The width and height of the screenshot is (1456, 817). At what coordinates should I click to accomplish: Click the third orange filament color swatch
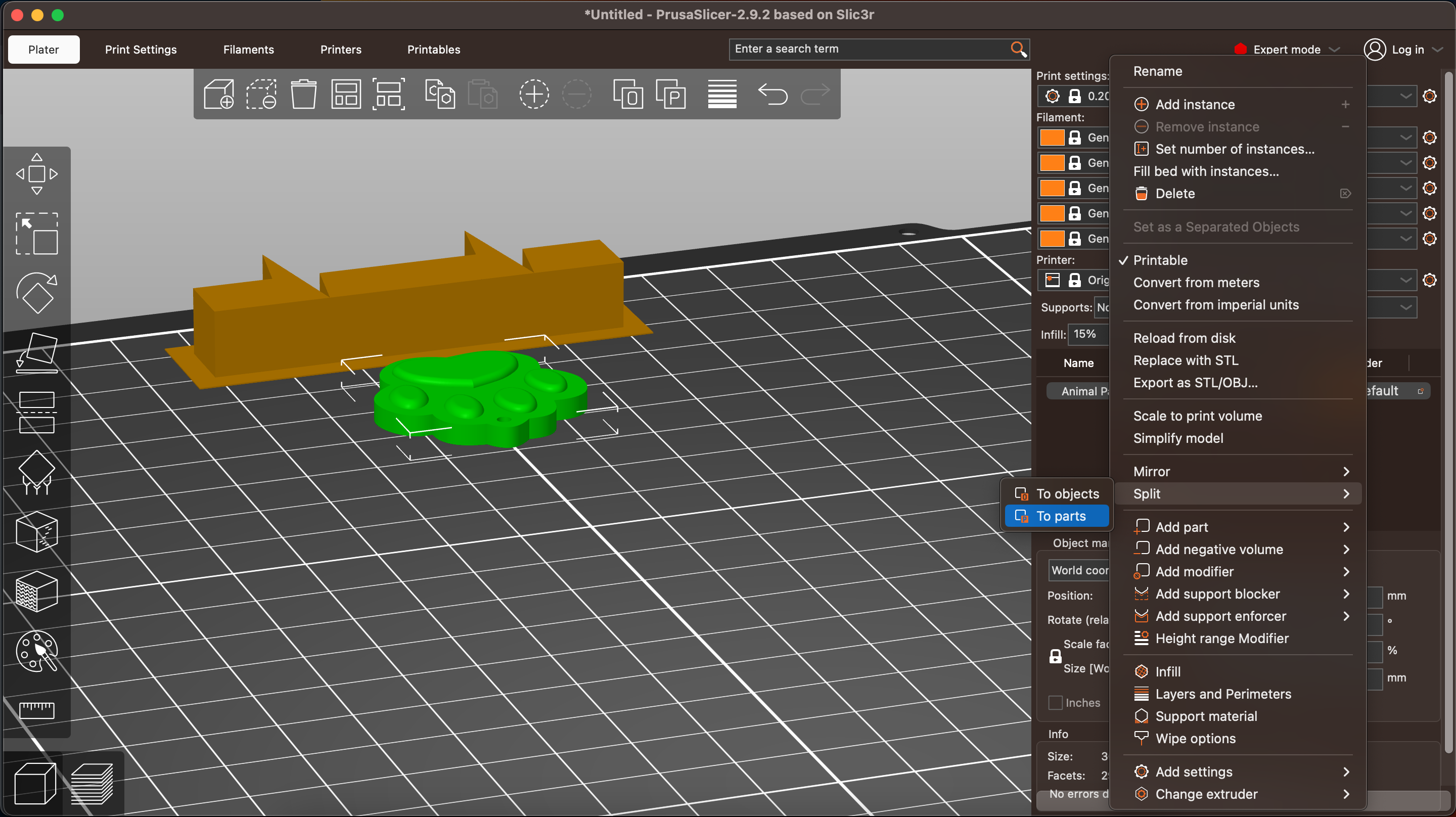(x=1052, y=188)
